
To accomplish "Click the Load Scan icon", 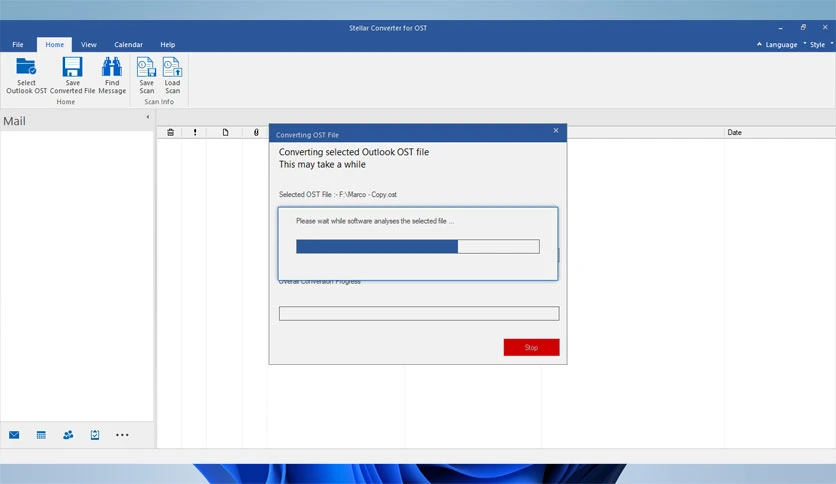I will (172, 67).
